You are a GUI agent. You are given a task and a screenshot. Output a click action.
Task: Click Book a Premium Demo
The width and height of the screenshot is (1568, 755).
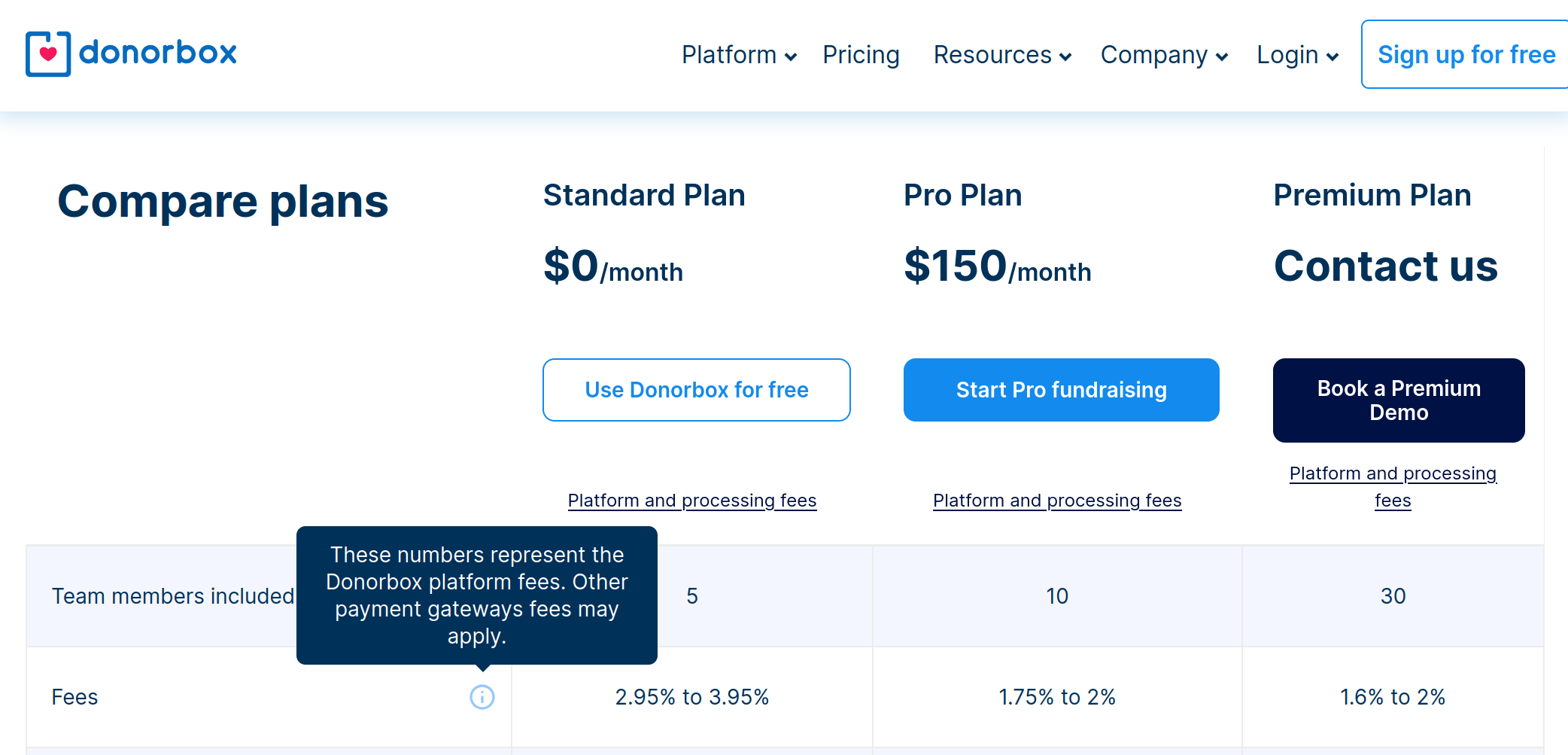(x=1398, y=400)
